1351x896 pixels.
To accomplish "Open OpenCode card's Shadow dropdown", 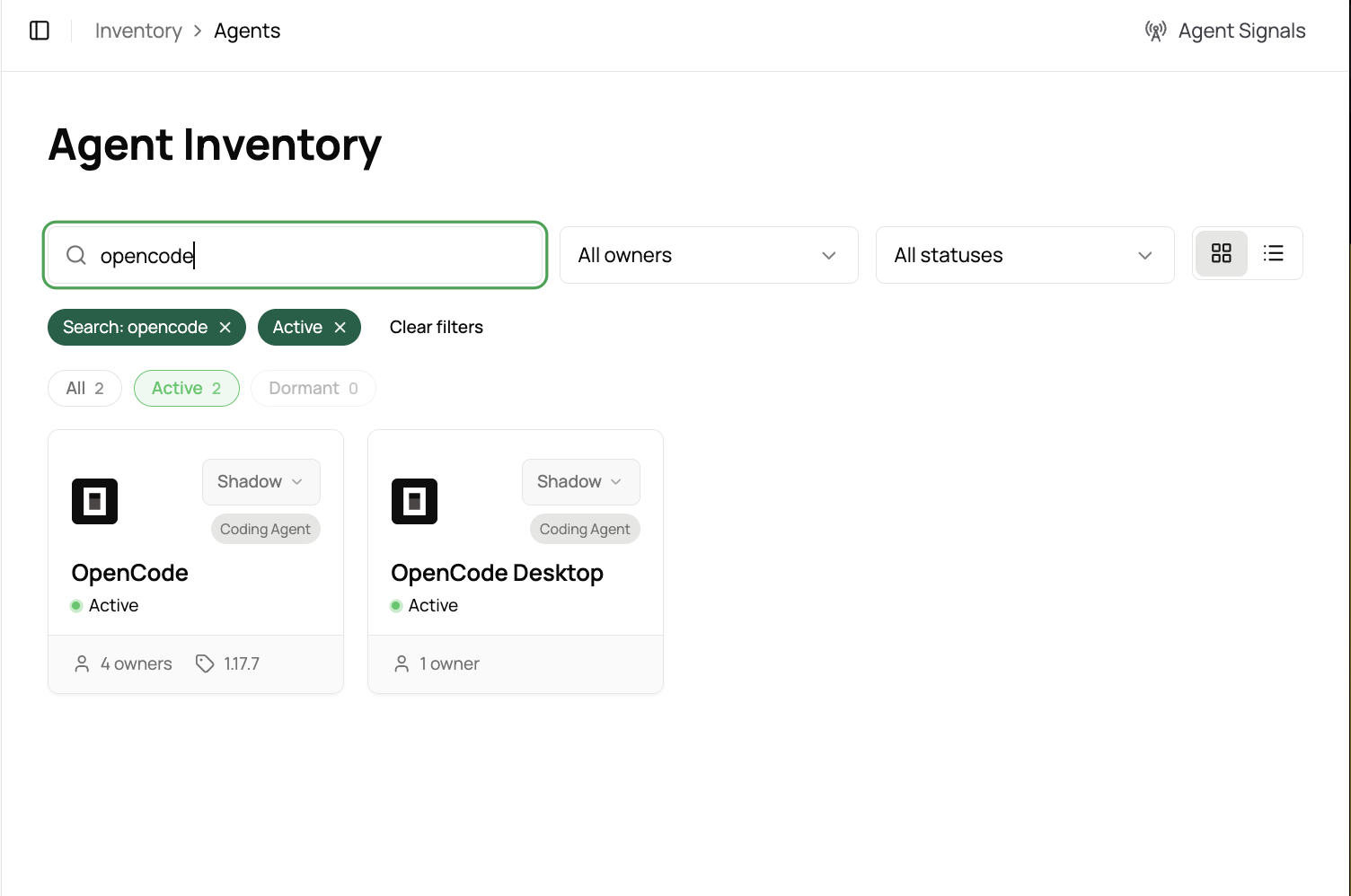I will pos(261,482).
